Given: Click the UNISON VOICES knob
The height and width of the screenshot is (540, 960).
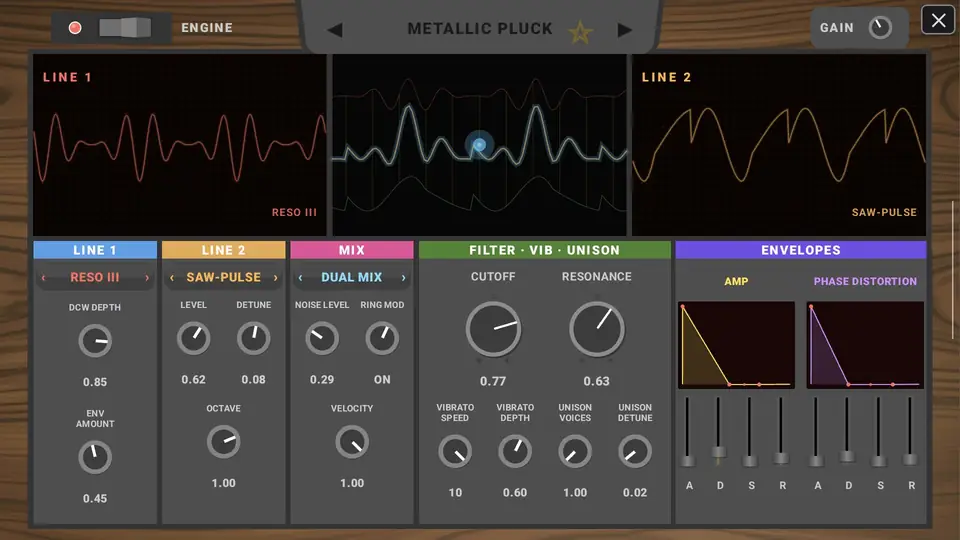Looking at the screenshot, I should (575, 452).
